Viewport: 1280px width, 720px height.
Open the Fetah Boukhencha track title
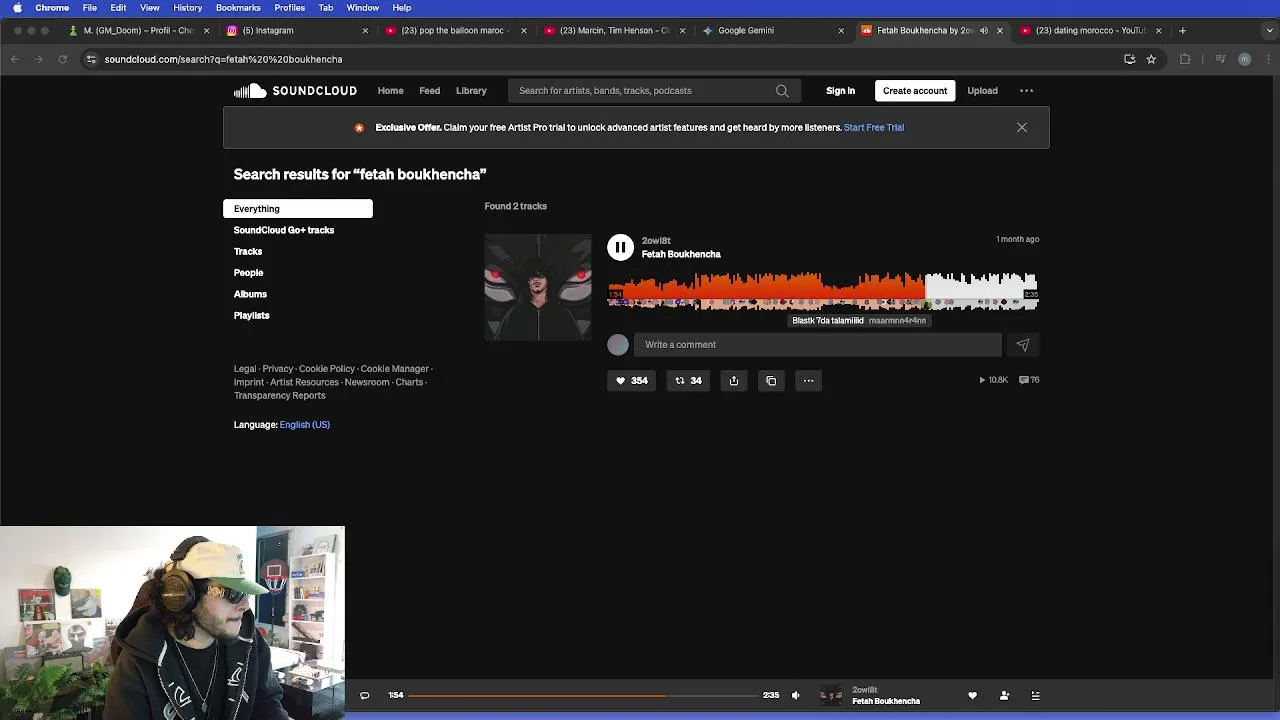coord(681,254)
